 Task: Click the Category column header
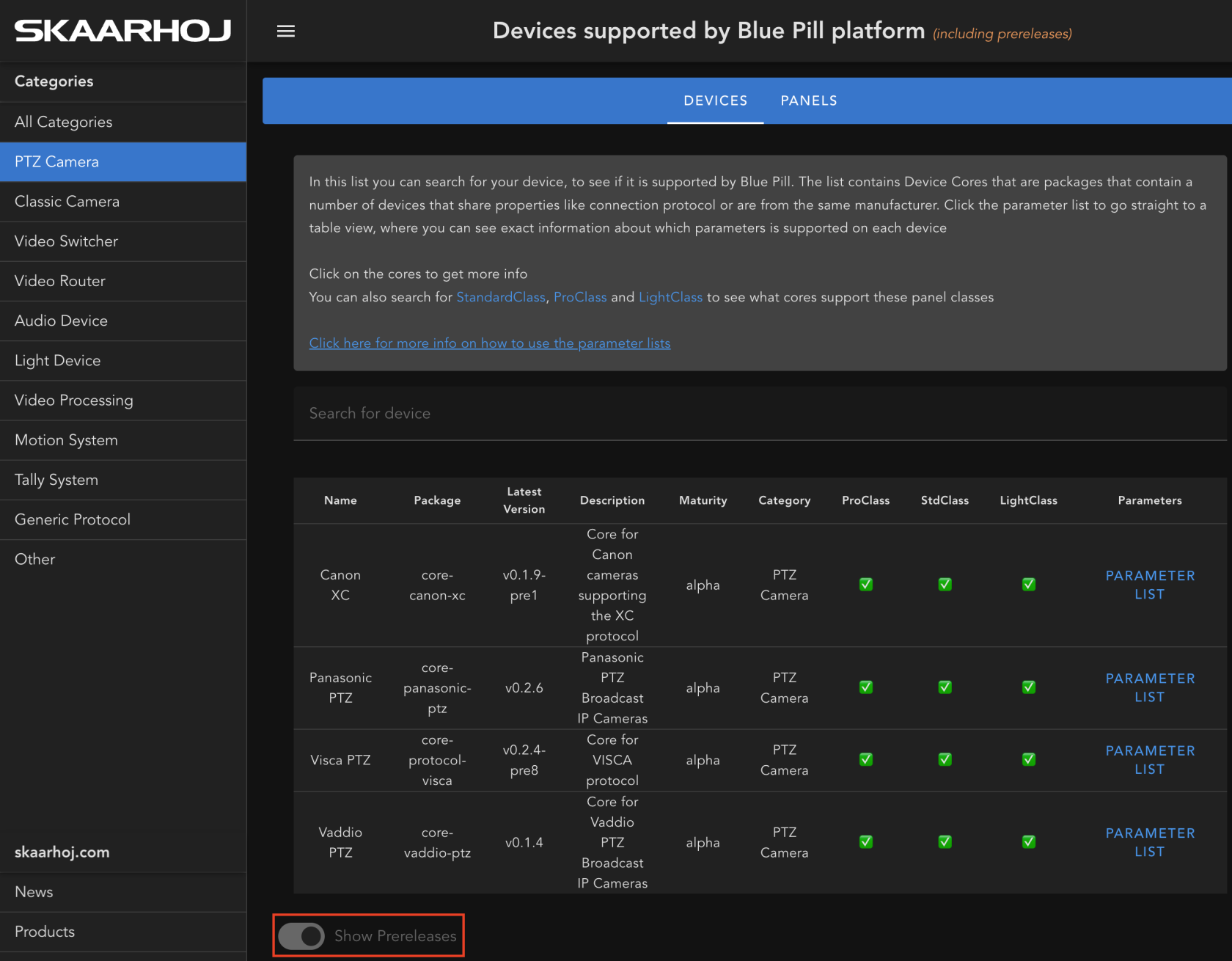pos(784,500)
